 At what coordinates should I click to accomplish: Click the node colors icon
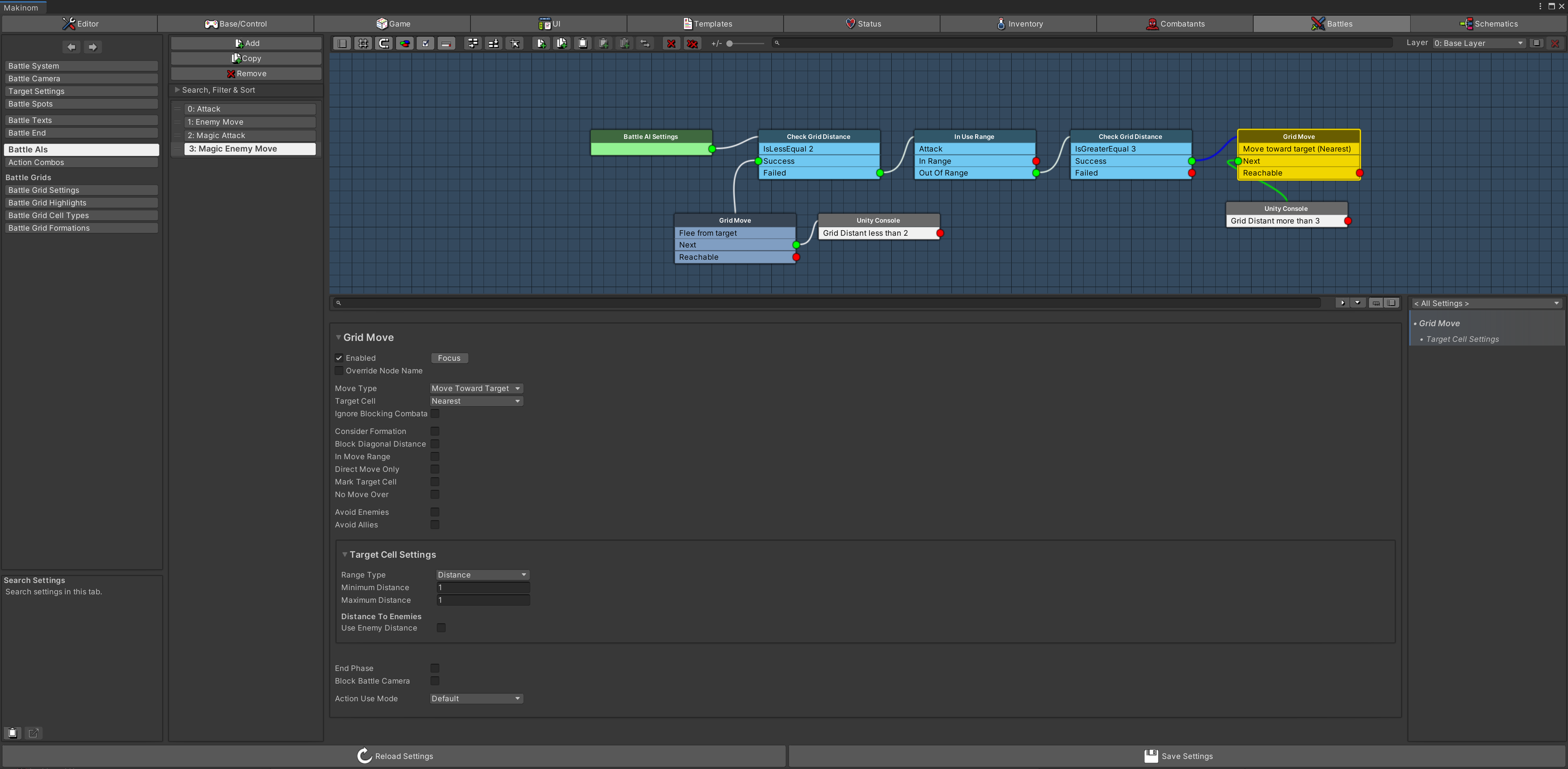[x=405, y=43]
